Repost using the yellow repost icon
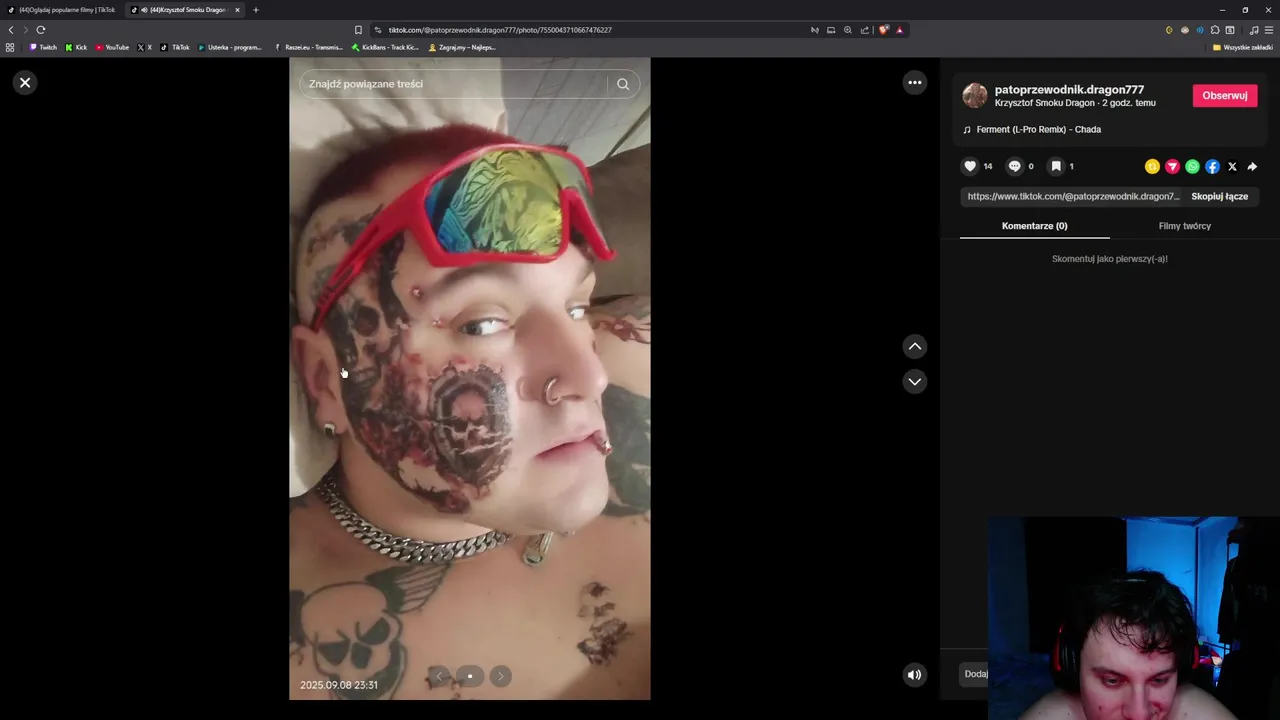Image resolution: width=1280 pixels, height=720 pixels. tap(1152, 167)
